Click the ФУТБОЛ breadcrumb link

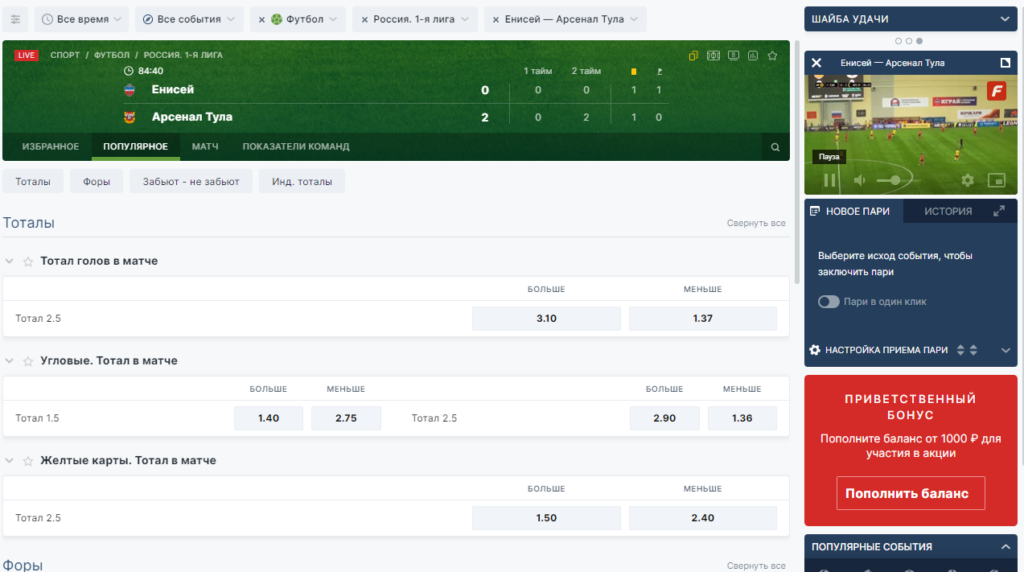[112, 55]
